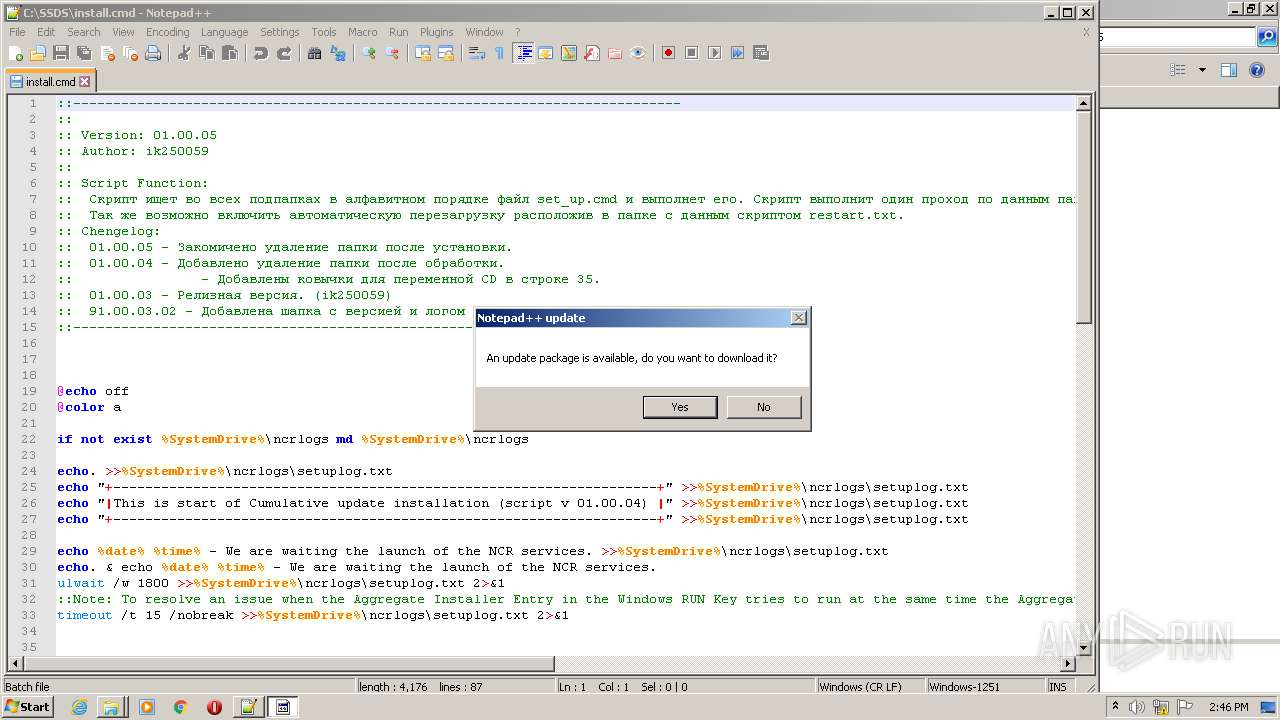Open Find with the binoculars icon
The image size is (1280, 720).
314,53
